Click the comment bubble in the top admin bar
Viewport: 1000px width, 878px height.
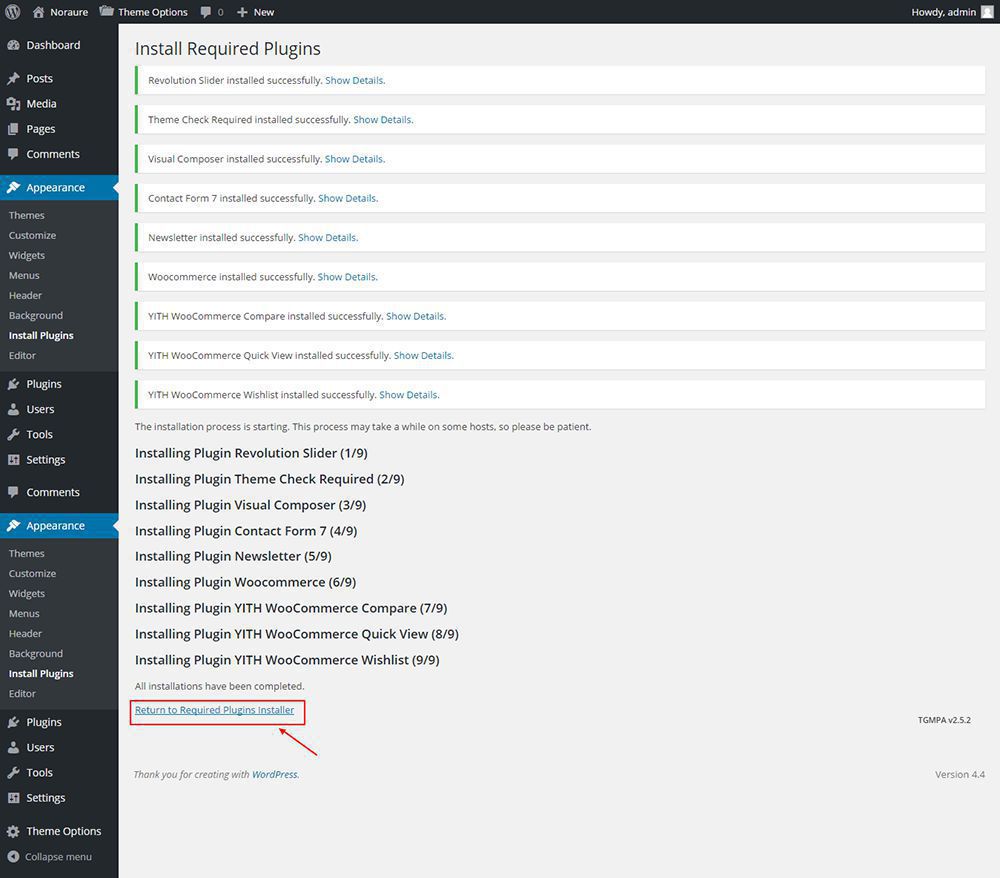coord(206,12)
